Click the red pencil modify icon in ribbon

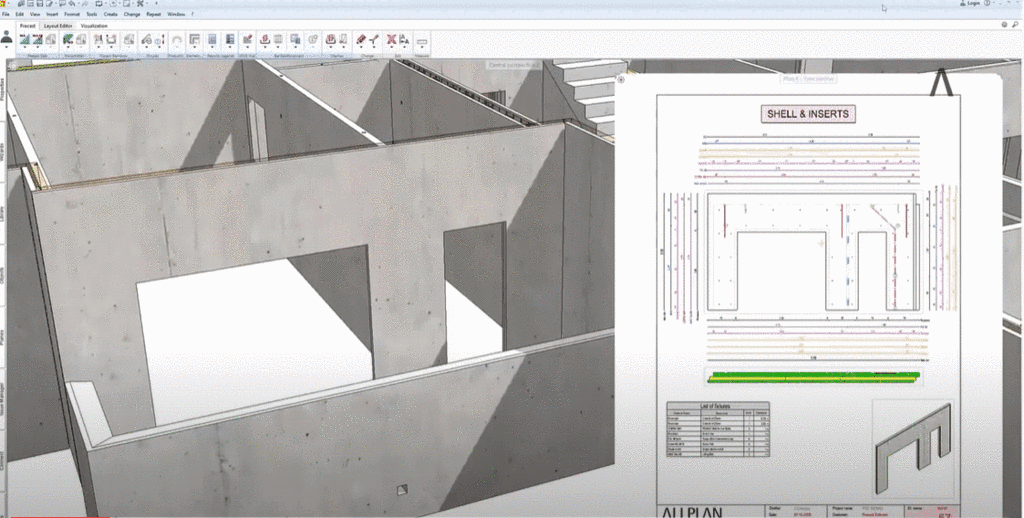[x=361, y=39]
